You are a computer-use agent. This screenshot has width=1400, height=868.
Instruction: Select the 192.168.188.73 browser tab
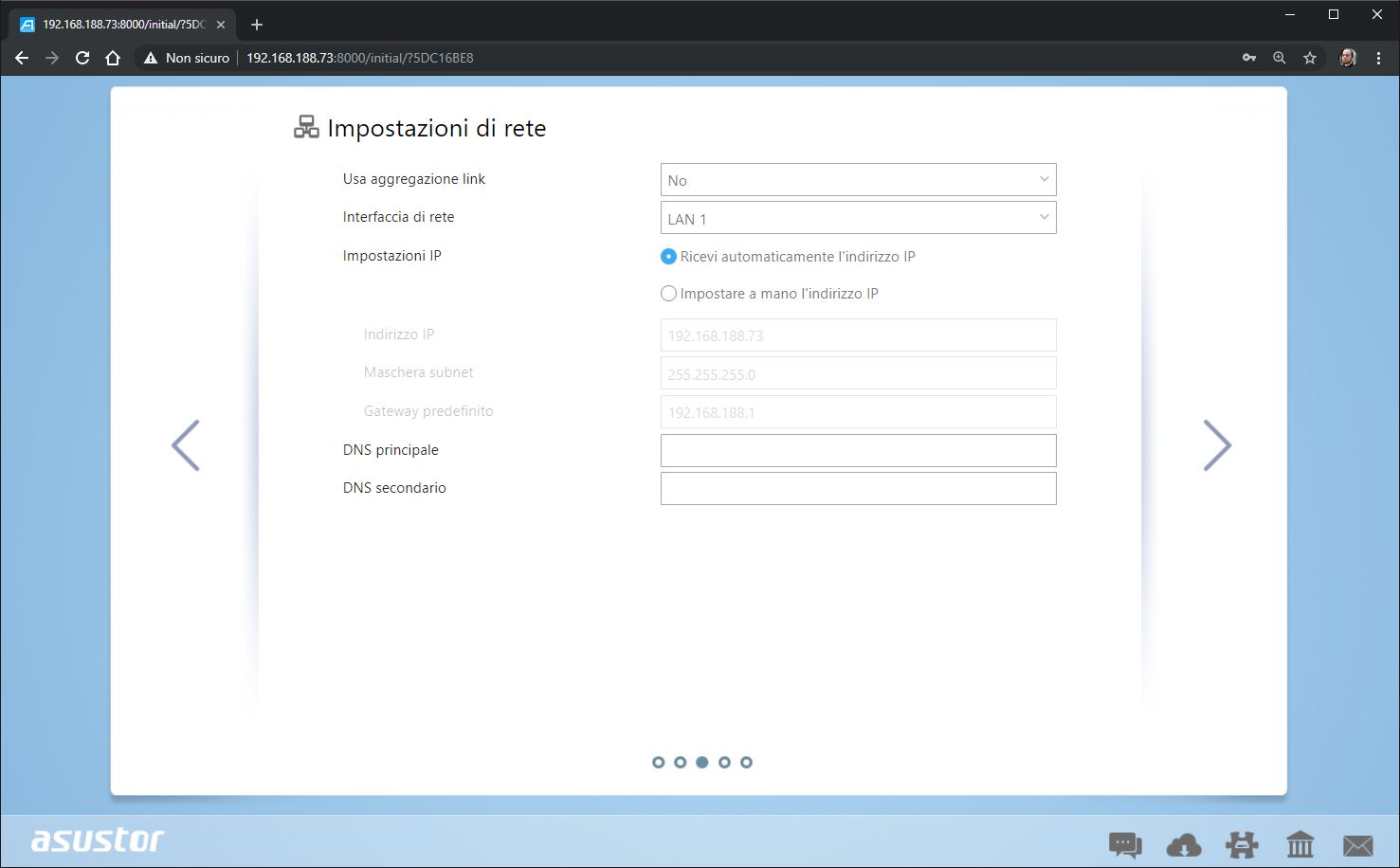pos(118,25)
